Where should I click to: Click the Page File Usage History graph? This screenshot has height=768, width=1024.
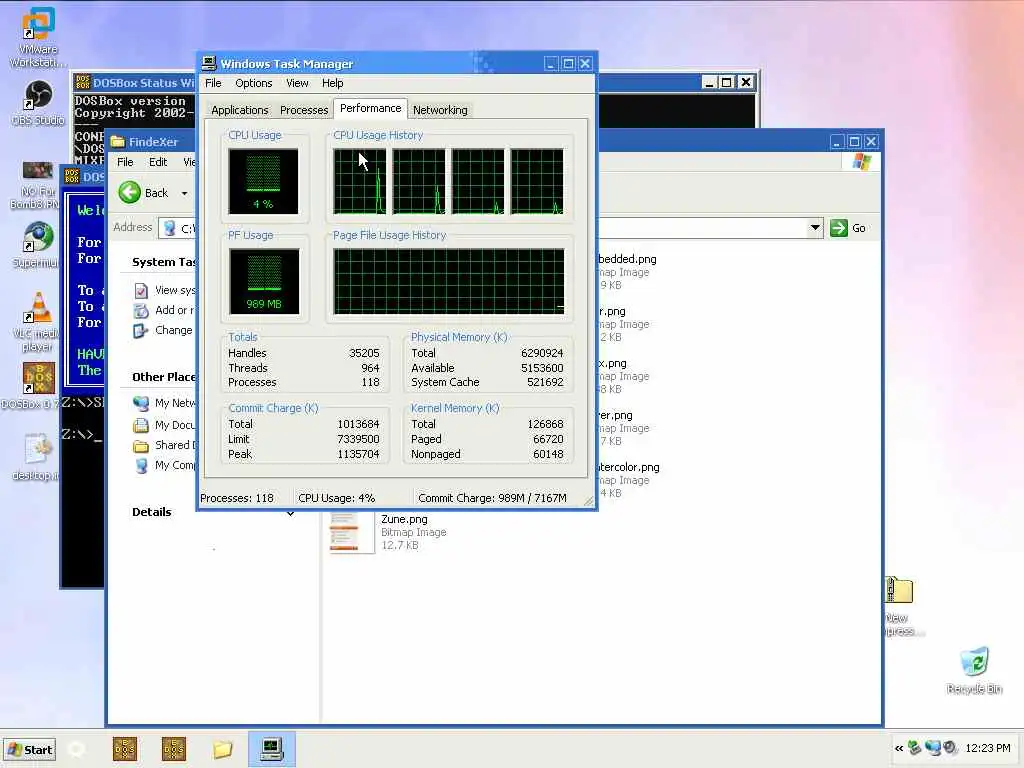point(449,281)
